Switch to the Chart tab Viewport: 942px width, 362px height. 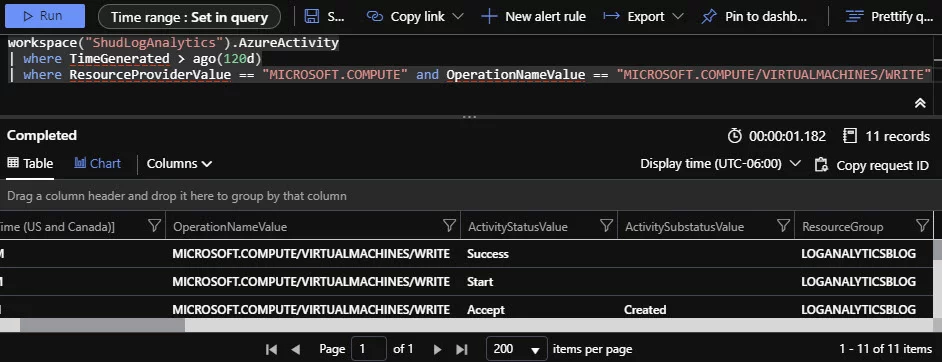click(97, 163)
